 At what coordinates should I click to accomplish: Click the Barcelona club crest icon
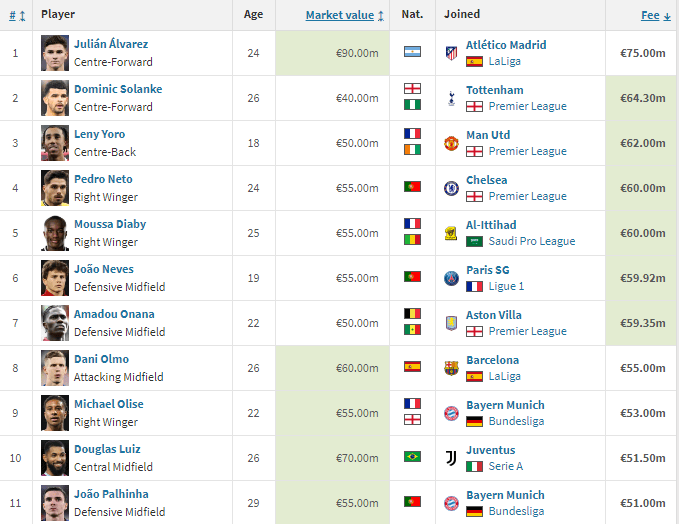click(x=451, y=369)
